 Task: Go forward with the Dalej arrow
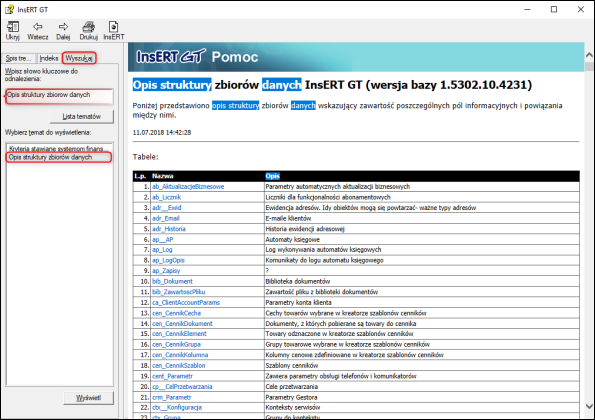pyautogui.click(x=63, y=30)
